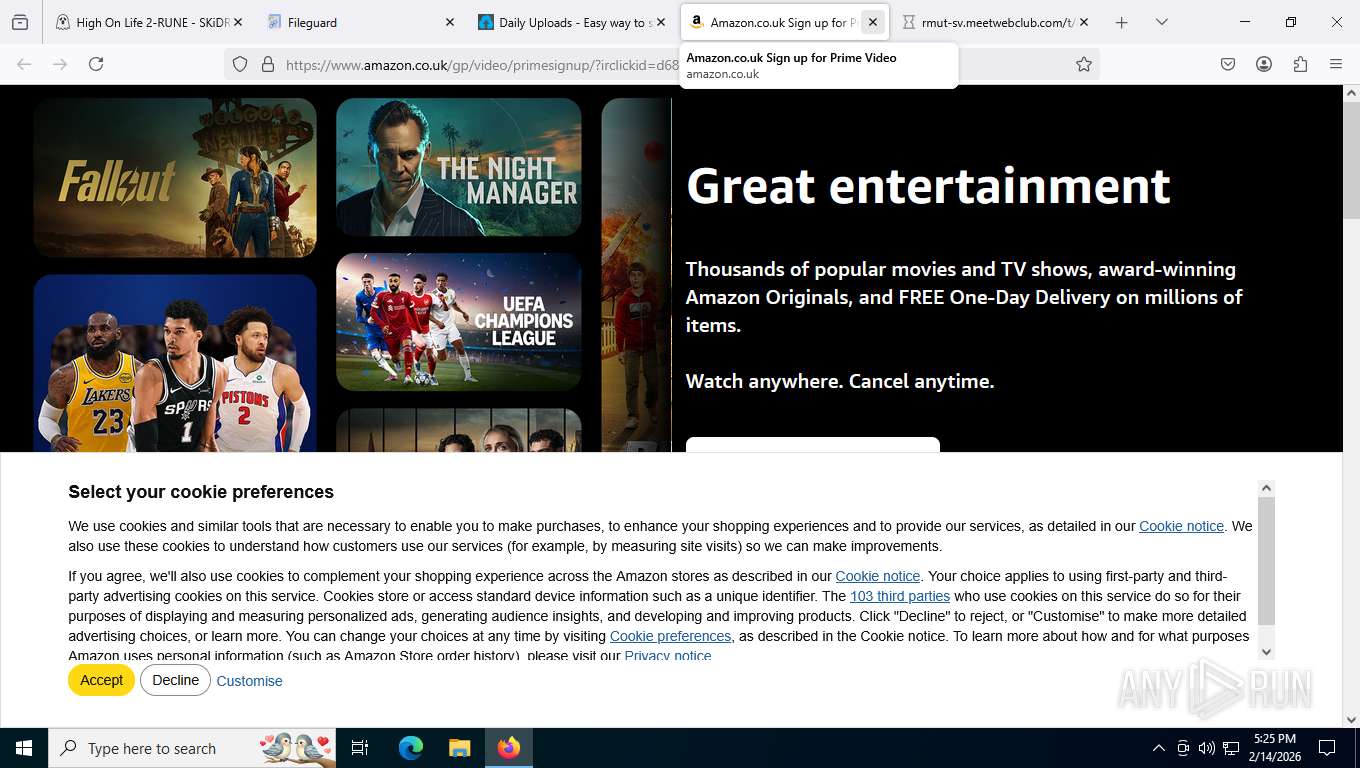Open second Cookie notice link after 'described in our'
Screen dimensions: 1360x768
pos(877,576)
